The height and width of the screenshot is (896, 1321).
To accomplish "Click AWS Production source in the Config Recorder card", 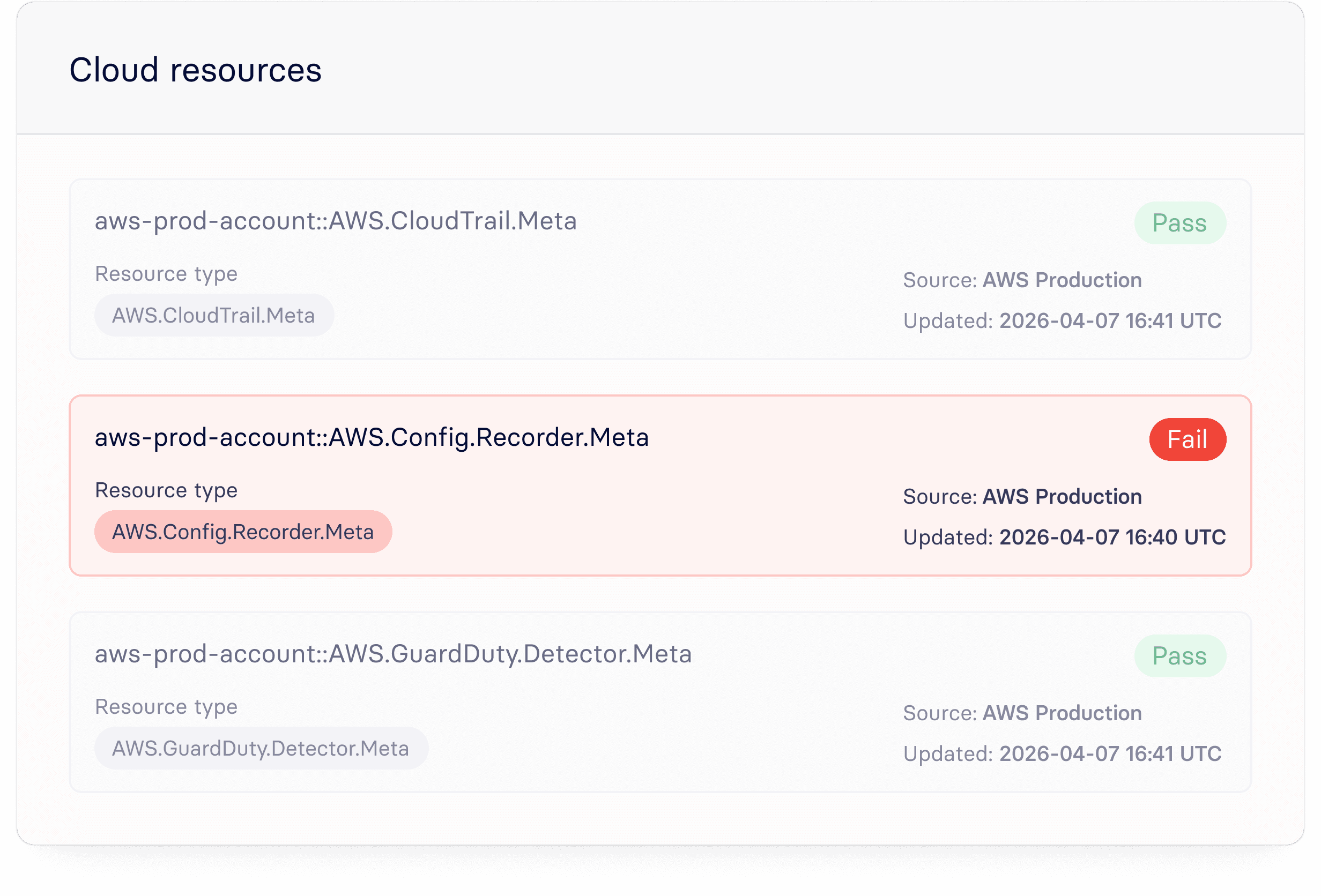I will pyautogui.click(x=1062, y=497).
